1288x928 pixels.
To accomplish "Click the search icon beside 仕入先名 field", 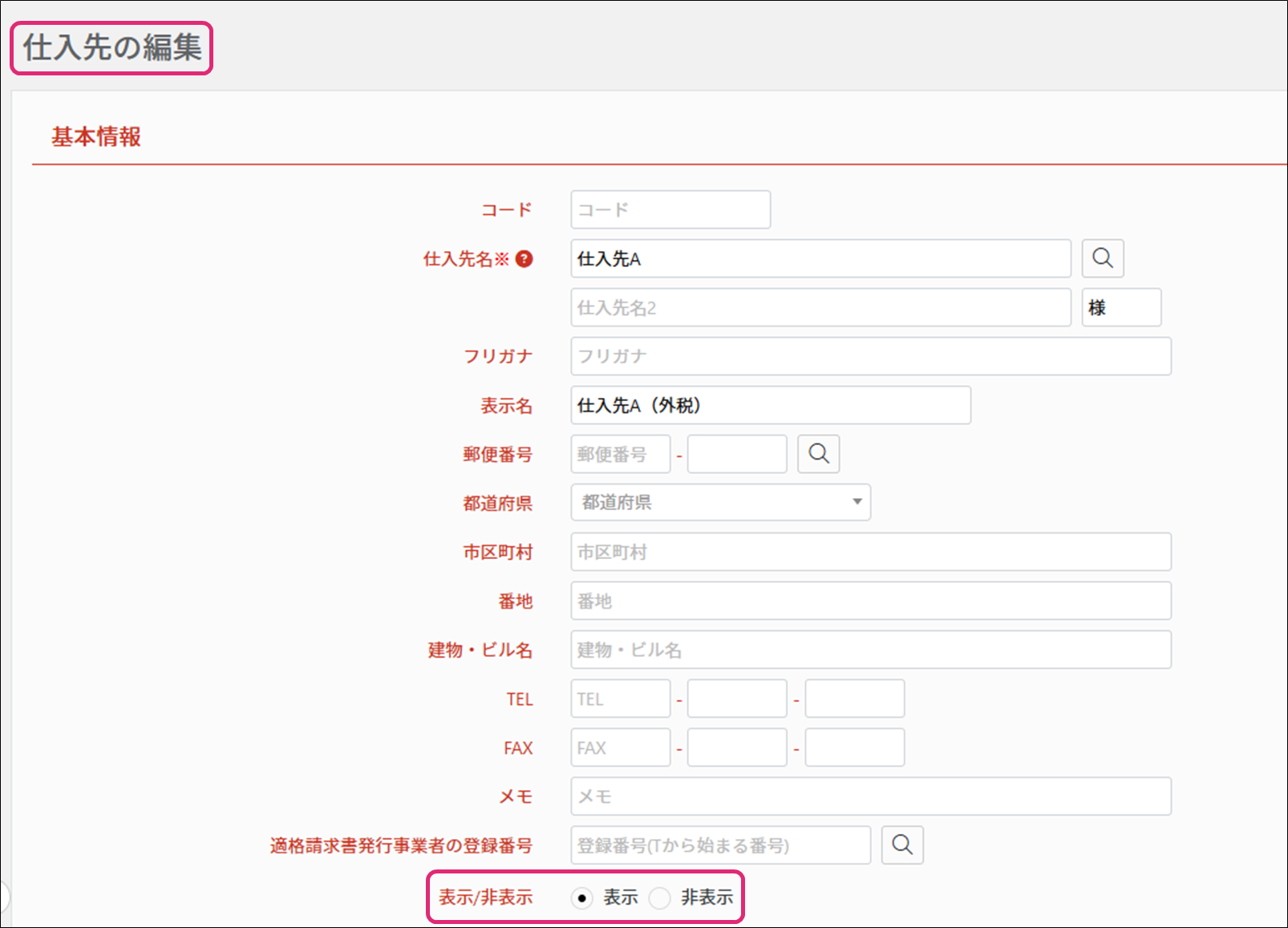I will (1103, 258).
